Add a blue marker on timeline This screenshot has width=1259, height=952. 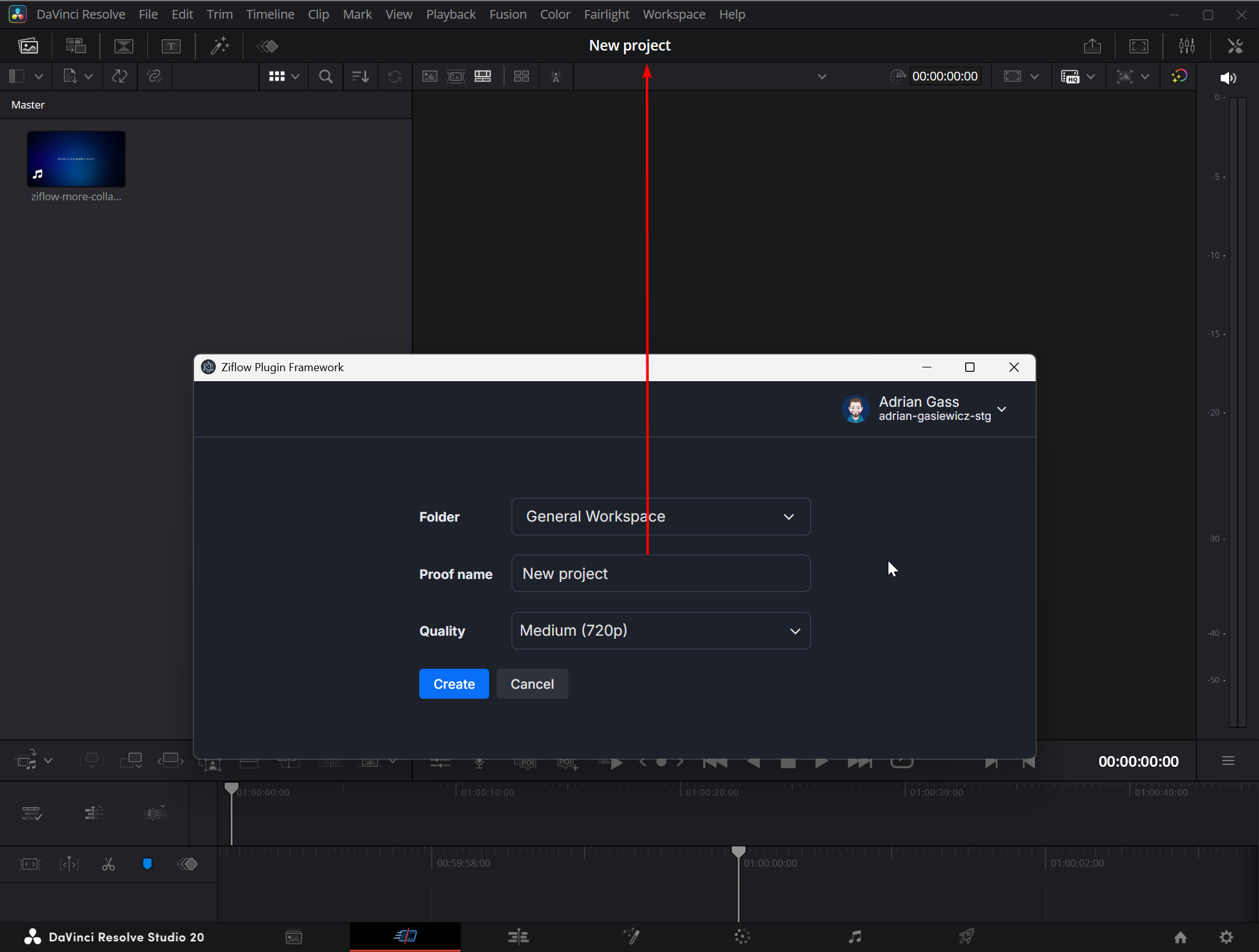tap(147, 864)
